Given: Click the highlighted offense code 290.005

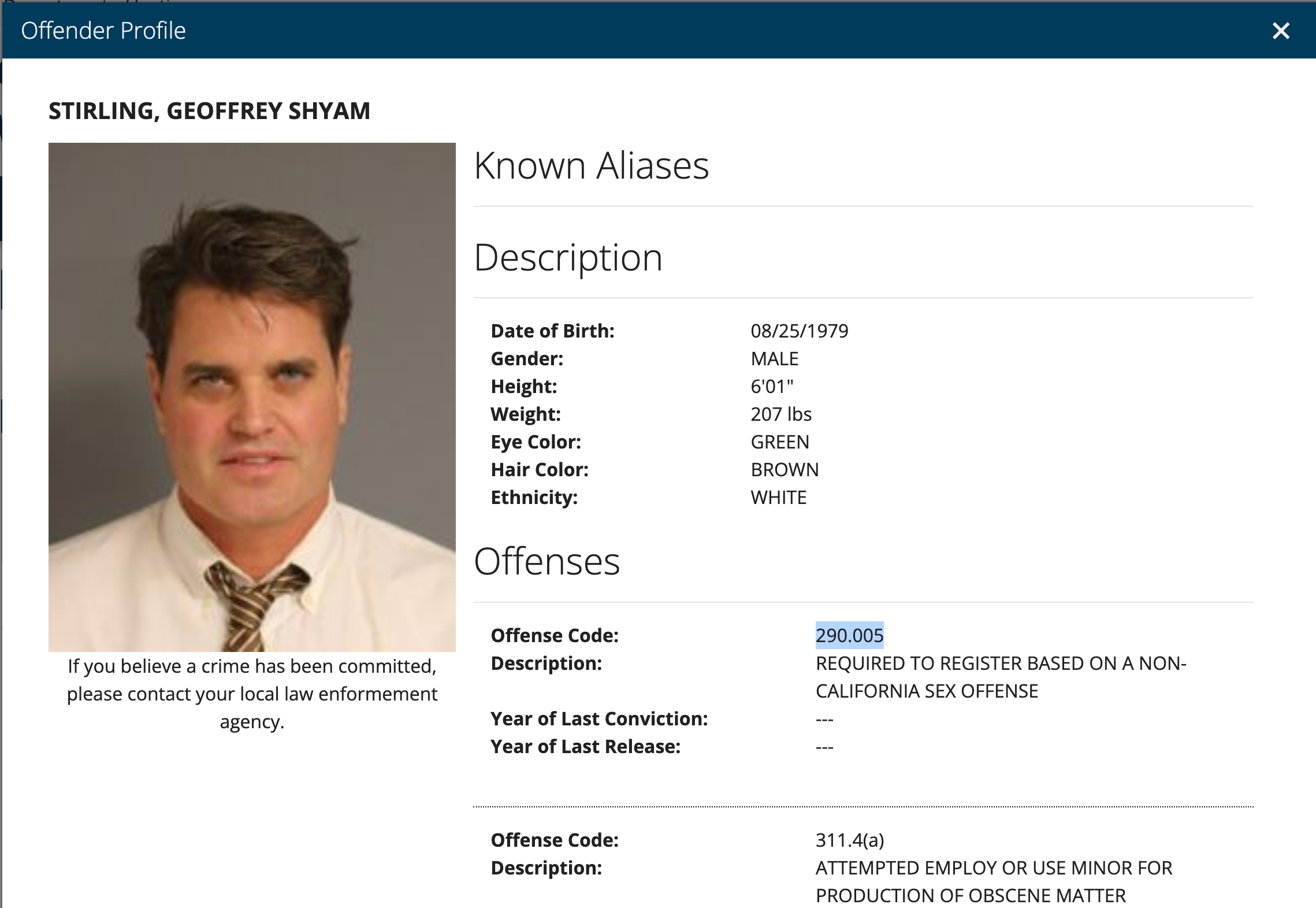Looking at the screenshot, I should [849, 636].
